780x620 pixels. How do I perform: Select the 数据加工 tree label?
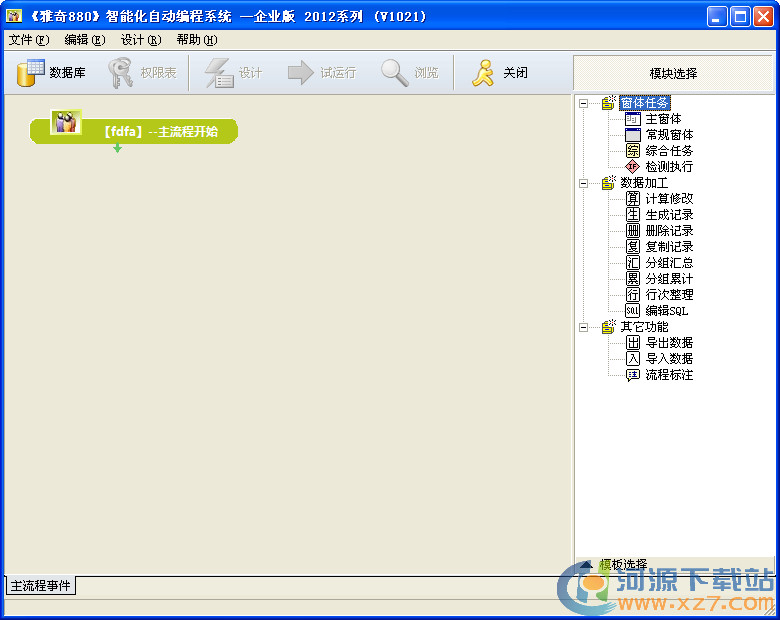pos(644,183)
